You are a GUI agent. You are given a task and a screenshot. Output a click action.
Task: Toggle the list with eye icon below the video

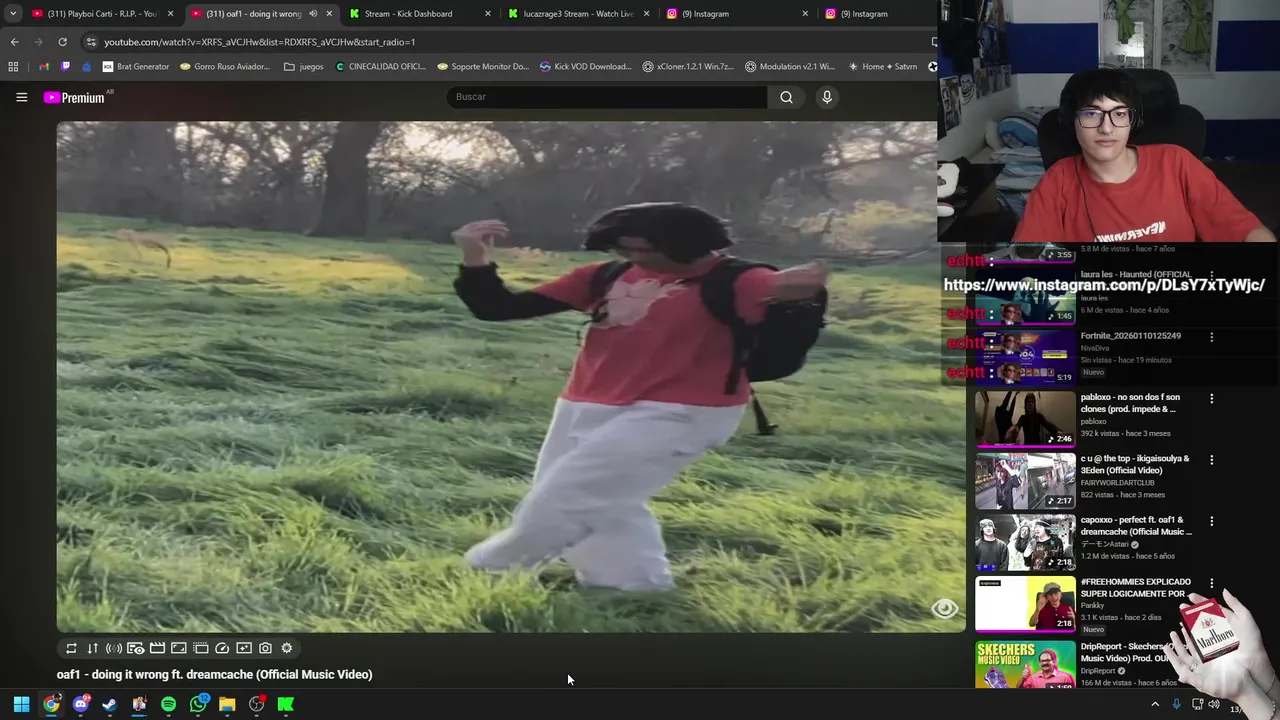(136, 648)
